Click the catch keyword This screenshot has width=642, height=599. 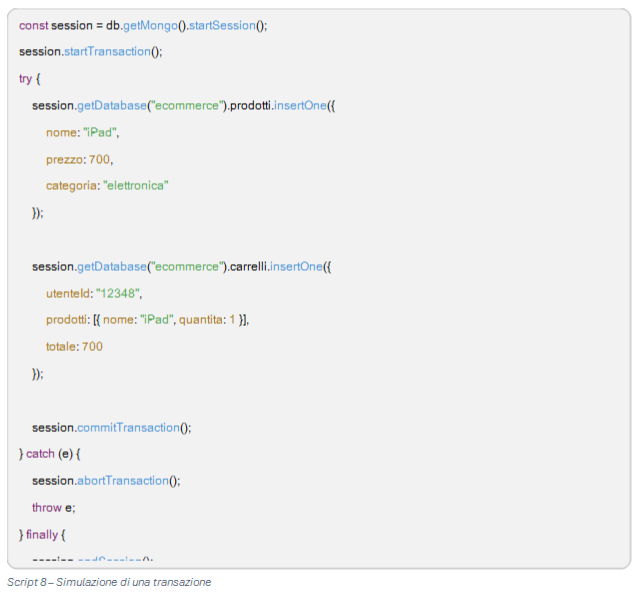click(x=40, y=454)
